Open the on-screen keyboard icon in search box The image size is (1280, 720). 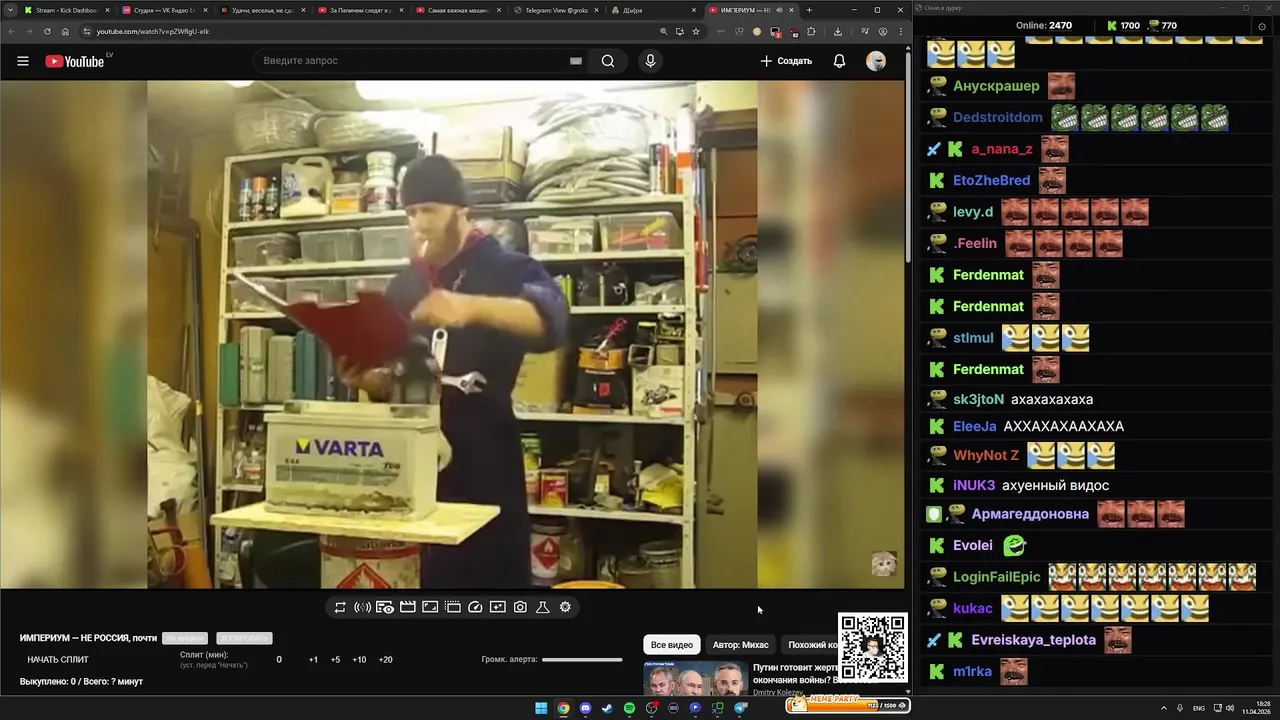(x=576, y=61)
